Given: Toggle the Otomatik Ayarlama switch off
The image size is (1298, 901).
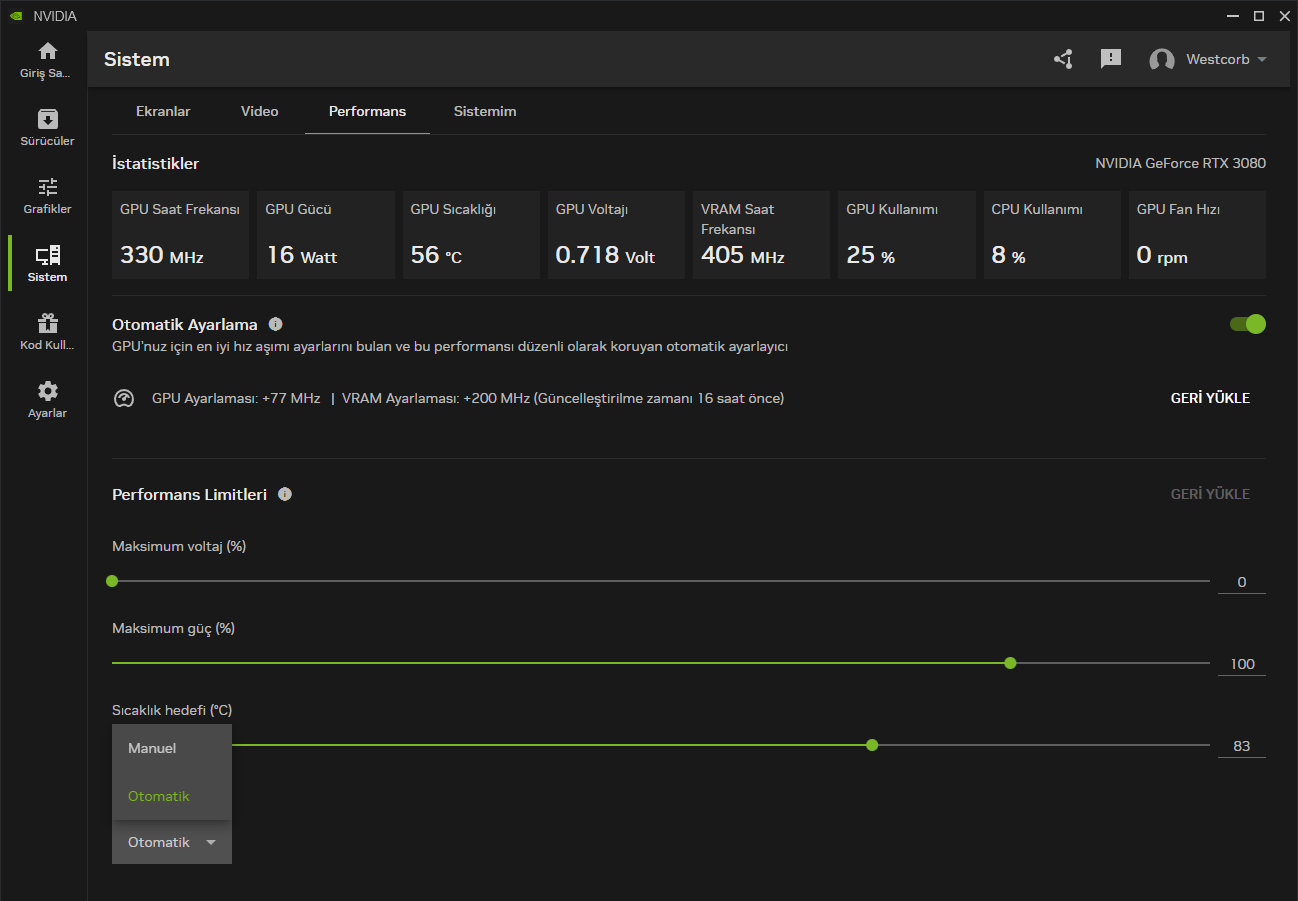Looking at the screenshot, I should (x=1247, y=324).
